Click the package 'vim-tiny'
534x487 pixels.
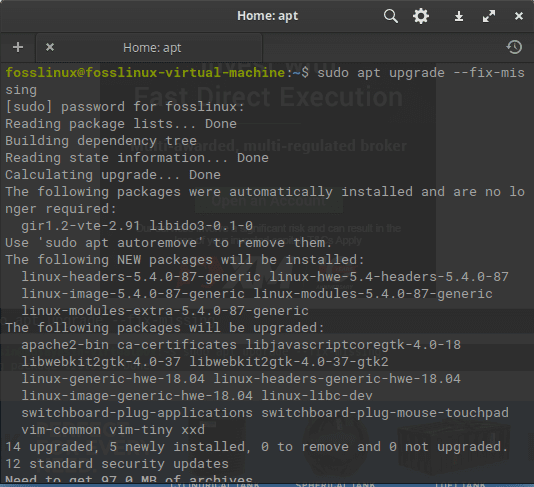[x=141, y=430]
